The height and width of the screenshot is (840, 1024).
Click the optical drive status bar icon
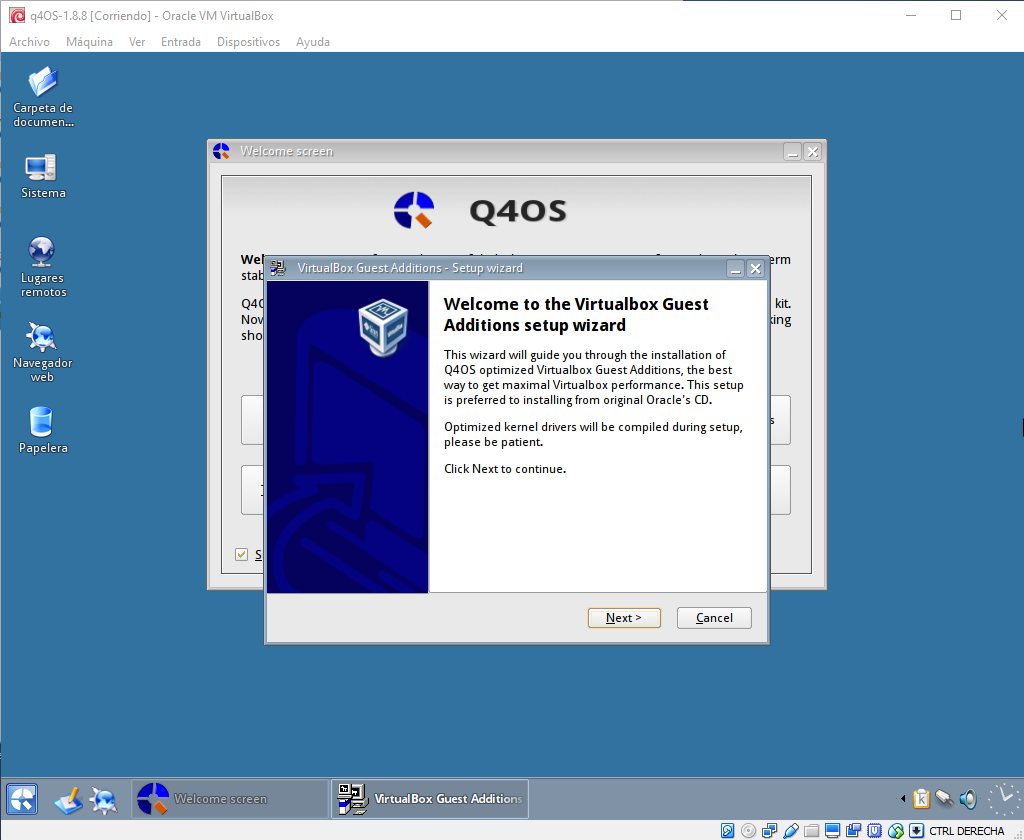(748, 830)
